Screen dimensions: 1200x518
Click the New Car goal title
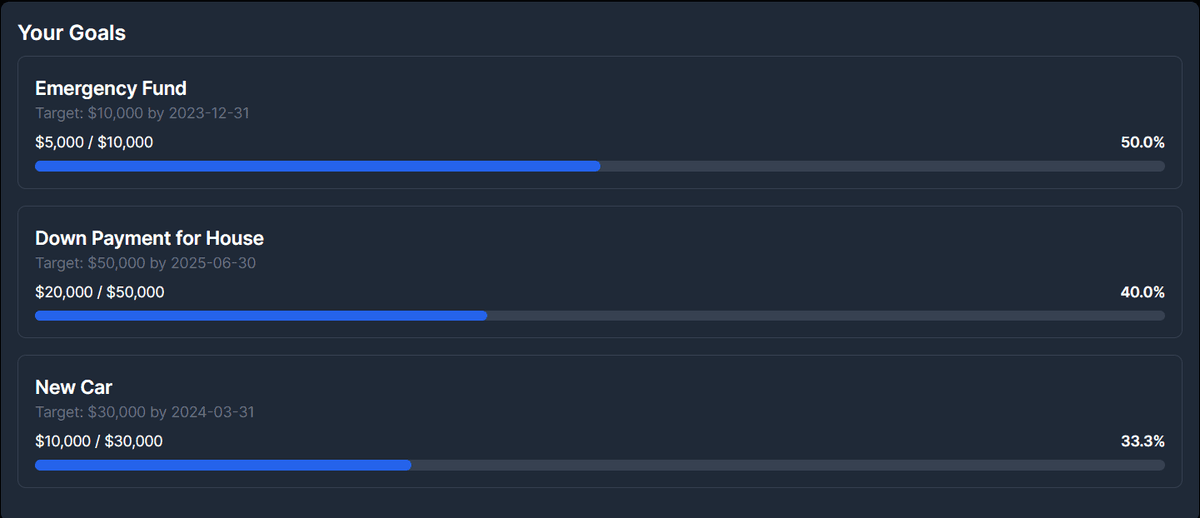[x=74, y=387]
